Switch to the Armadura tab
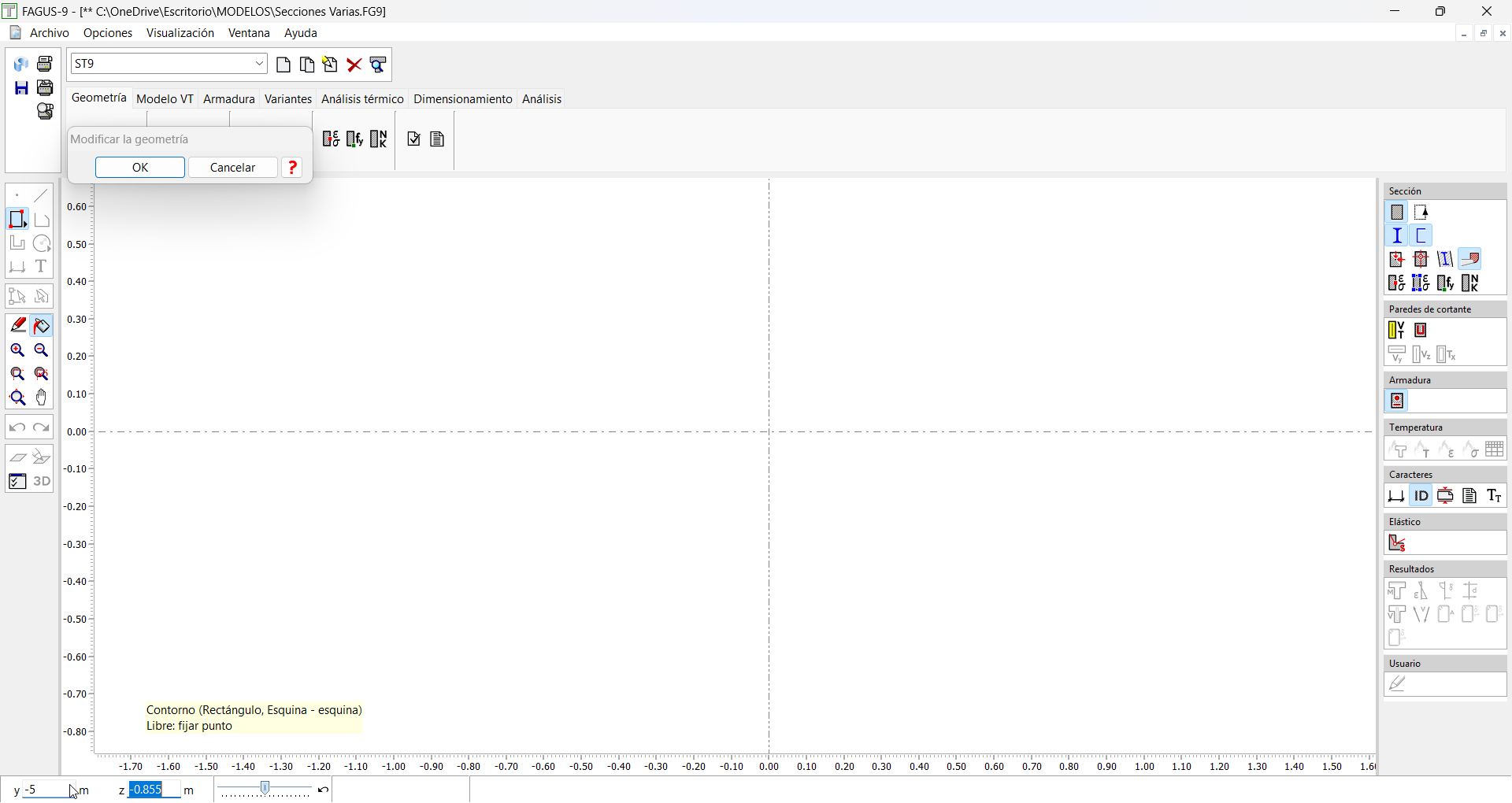This screenshot has height=803, width=1512. point(229,99)
